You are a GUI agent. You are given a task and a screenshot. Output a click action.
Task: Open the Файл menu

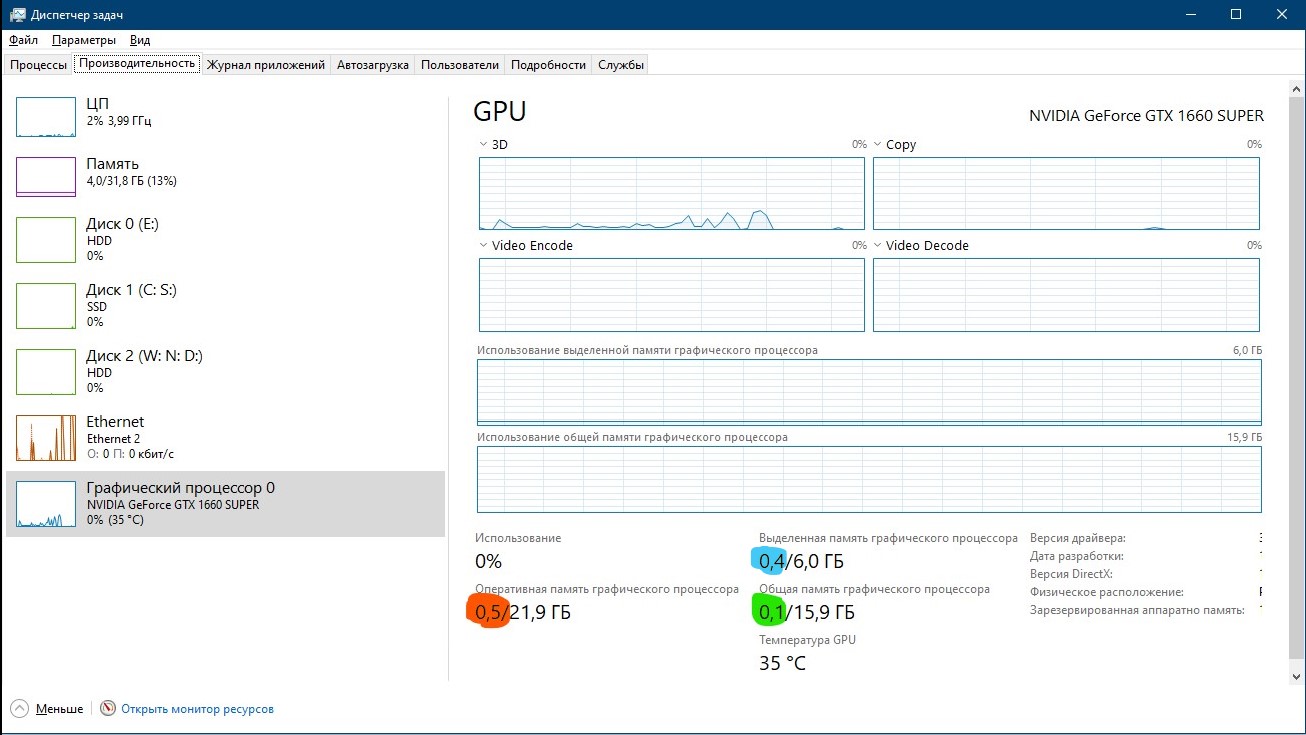pyautogui.click(x=23, y=40)
